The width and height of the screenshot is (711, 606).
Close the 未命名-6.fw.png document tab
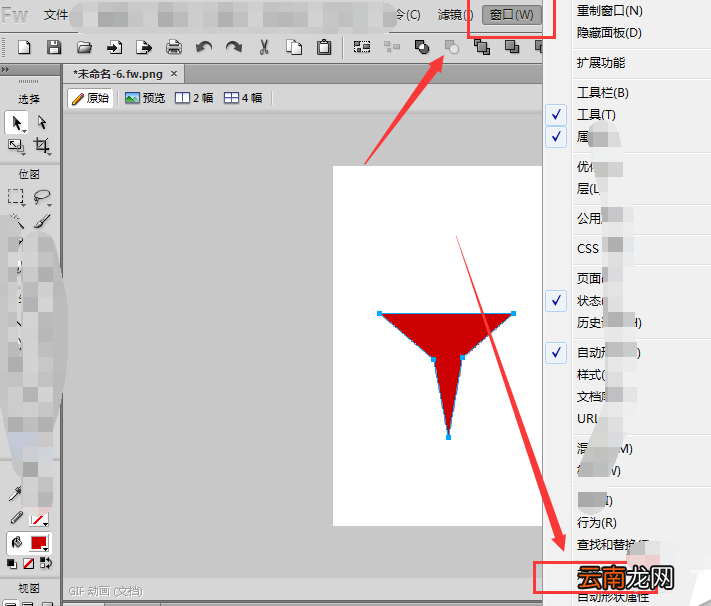pos(174,73)
